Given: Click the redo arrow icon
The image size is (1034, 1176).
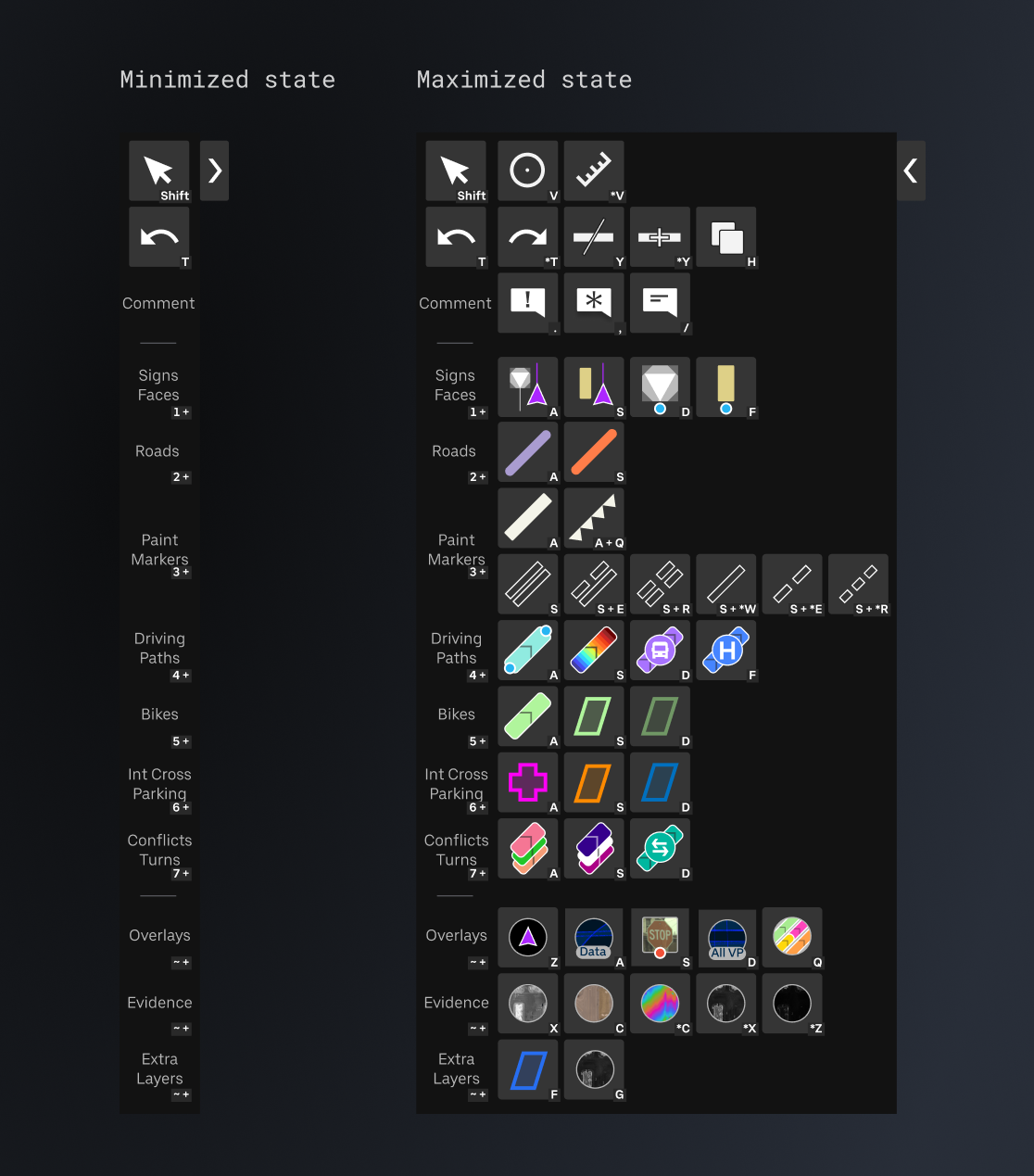Looking at the screenshot, I should coord(527,237).
